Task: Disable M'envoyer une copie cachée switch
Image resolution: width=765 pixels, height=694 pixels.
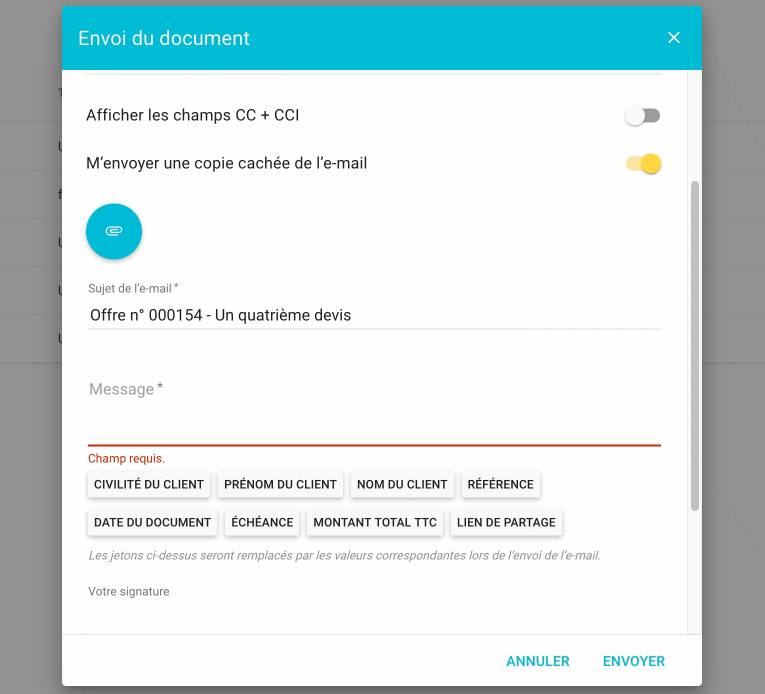Action: pos(644,163)
